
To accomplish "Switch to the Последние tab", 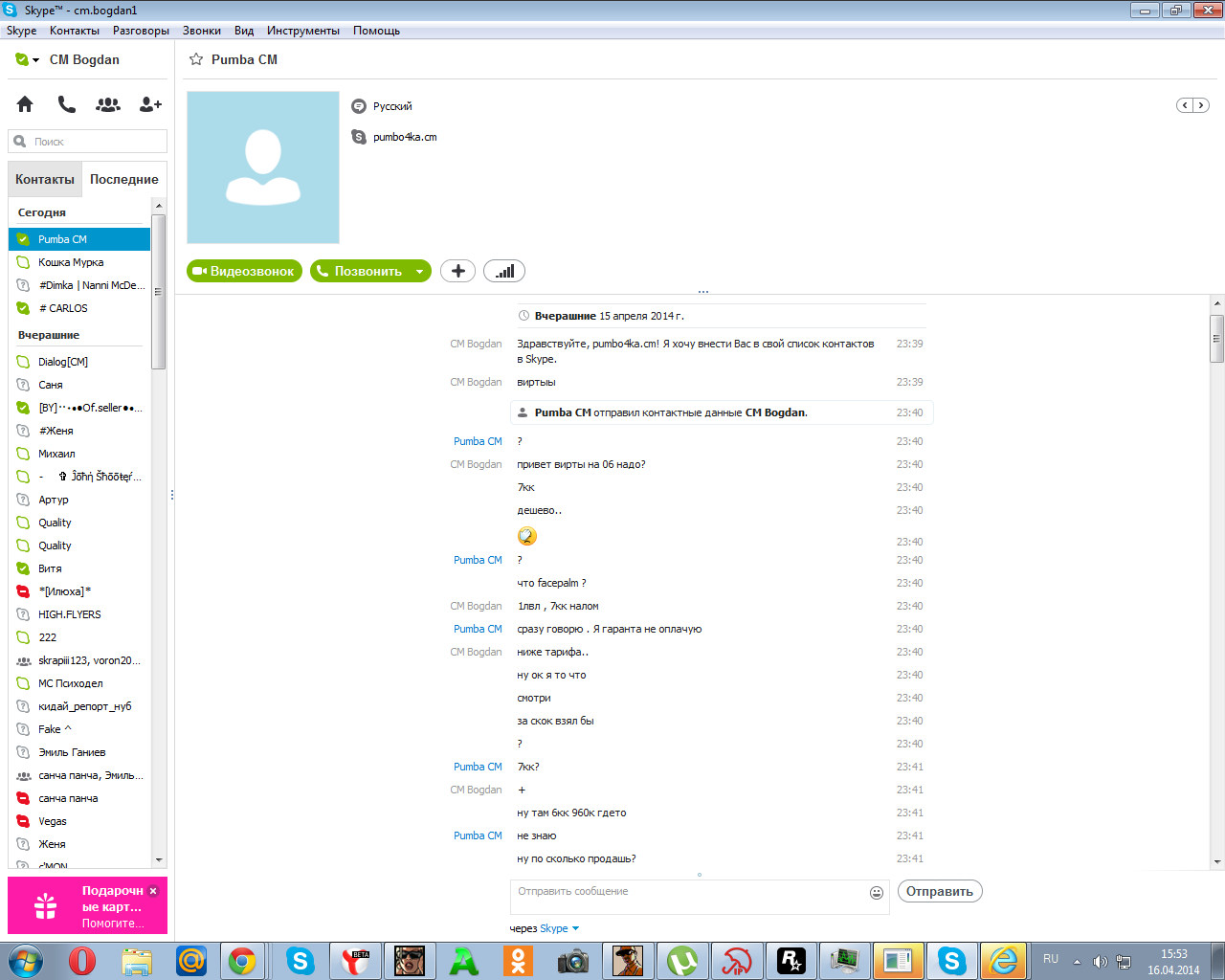I will [124, 179].
